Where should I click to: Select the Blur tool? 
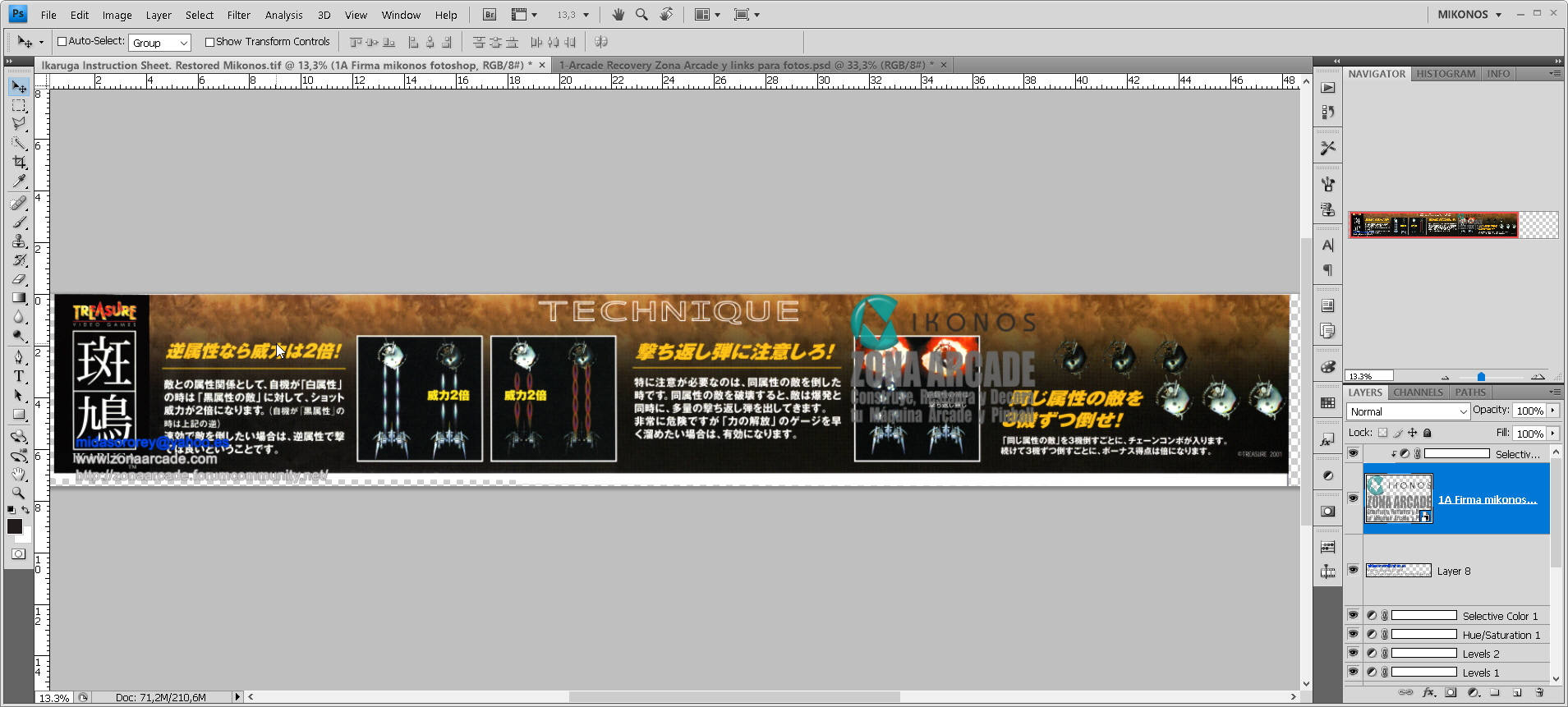pos(19,316)
